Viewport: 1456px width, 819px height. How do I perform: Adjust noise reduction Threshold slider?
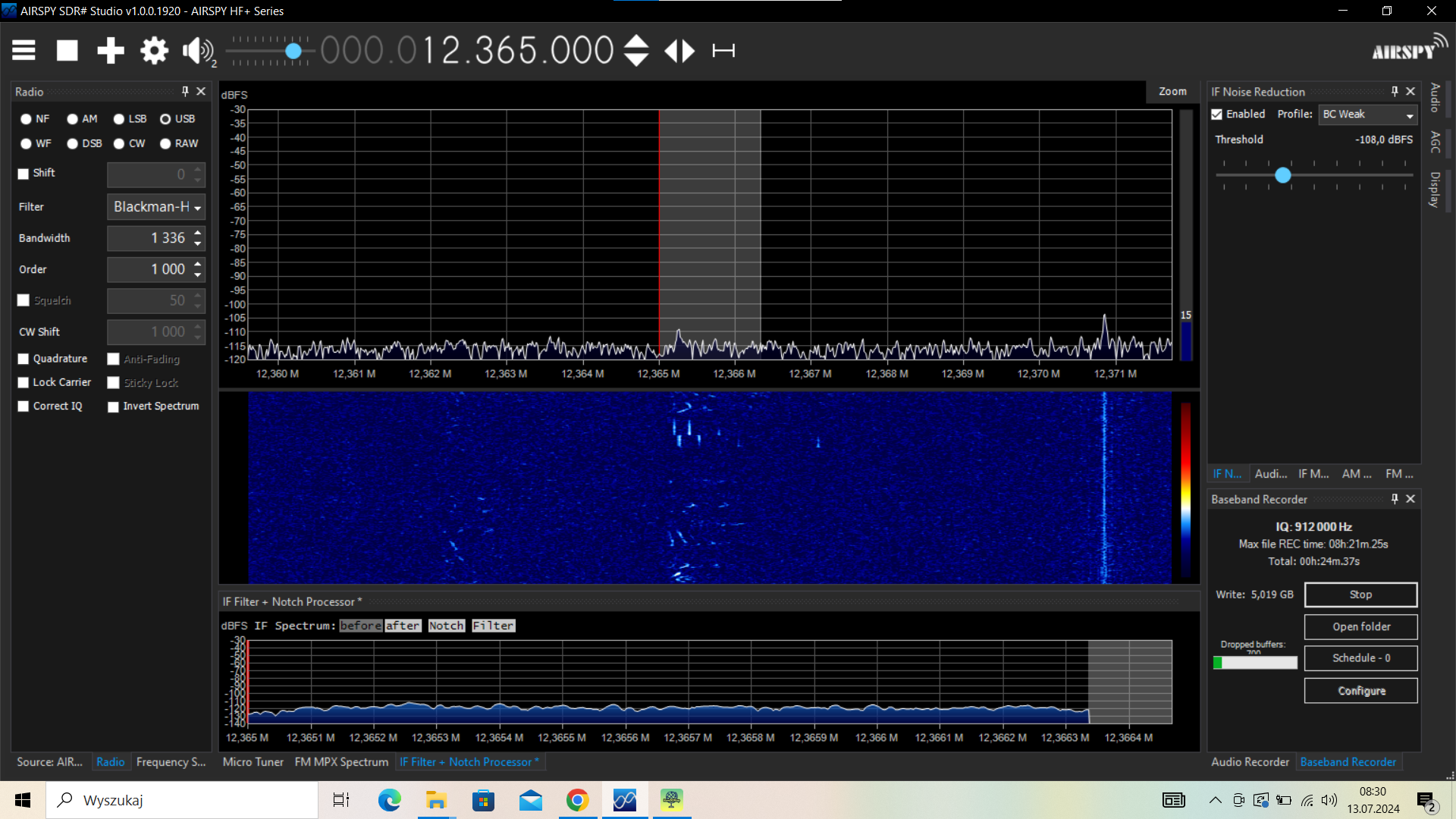(1282, 175)
